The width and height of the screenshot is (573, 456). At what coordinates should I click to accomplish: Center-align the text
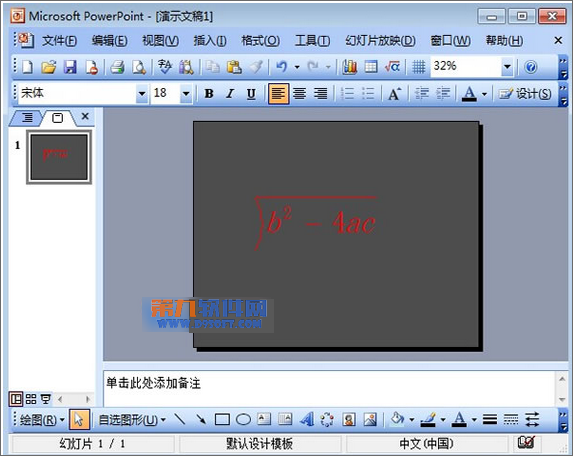tap(300, 94)
